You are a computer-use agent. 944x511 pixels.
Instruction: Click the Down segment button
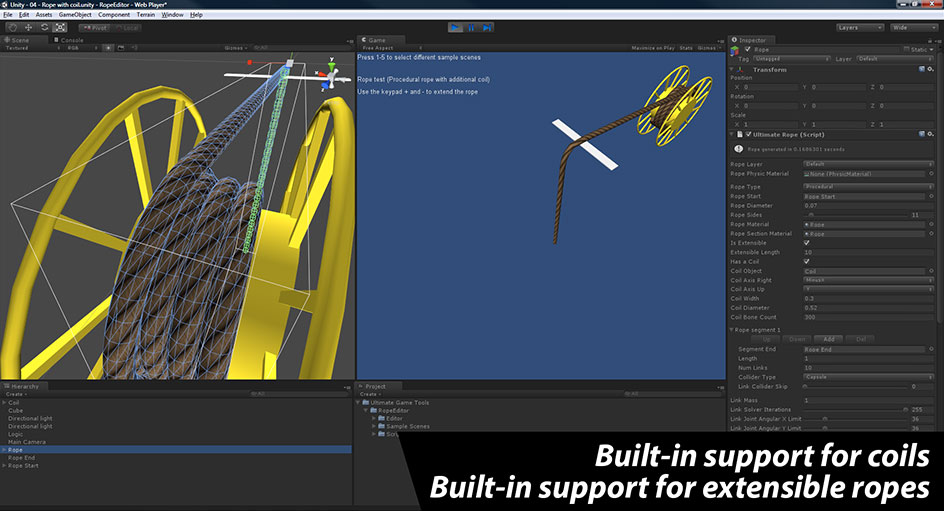point(797,339)
